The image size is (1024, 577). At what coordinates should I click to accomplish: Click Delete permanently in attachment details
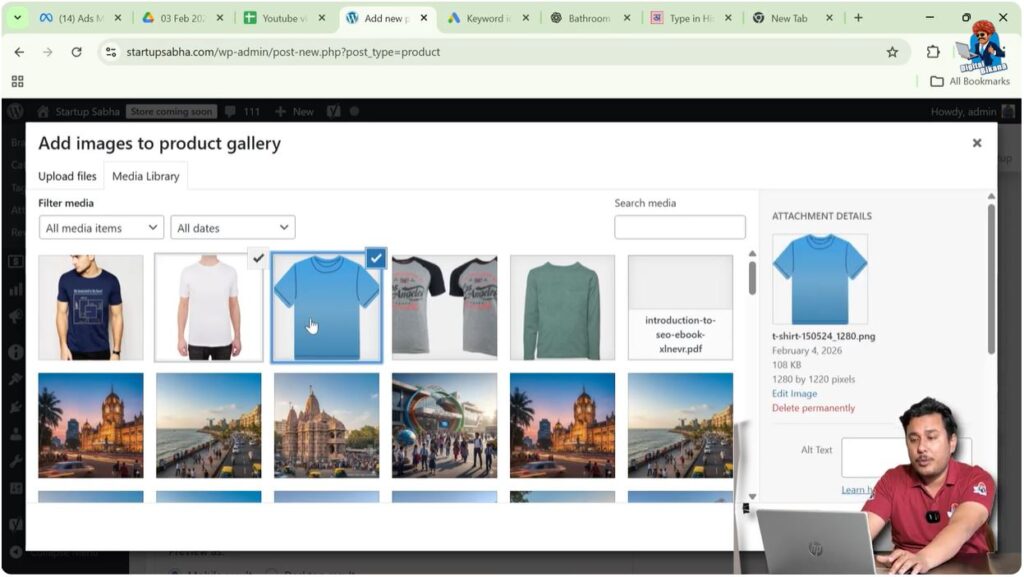[x=814, y=408]
